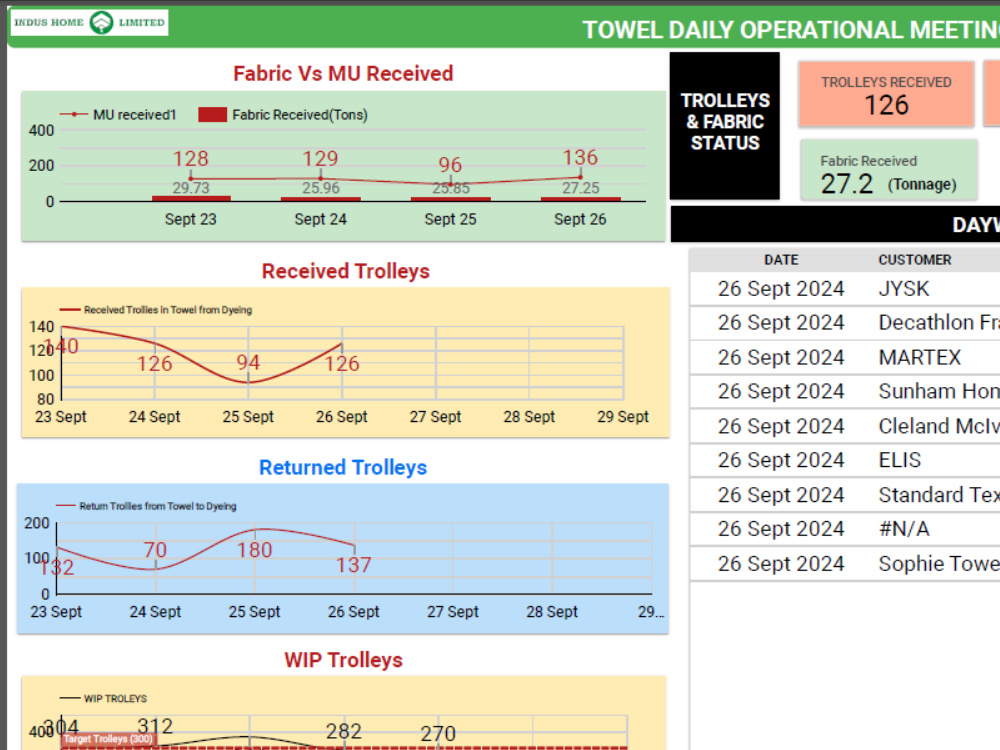Select the Standard Tex customer row
The height and width of the screenshot is (750, 1000).
tap(845, 495)
